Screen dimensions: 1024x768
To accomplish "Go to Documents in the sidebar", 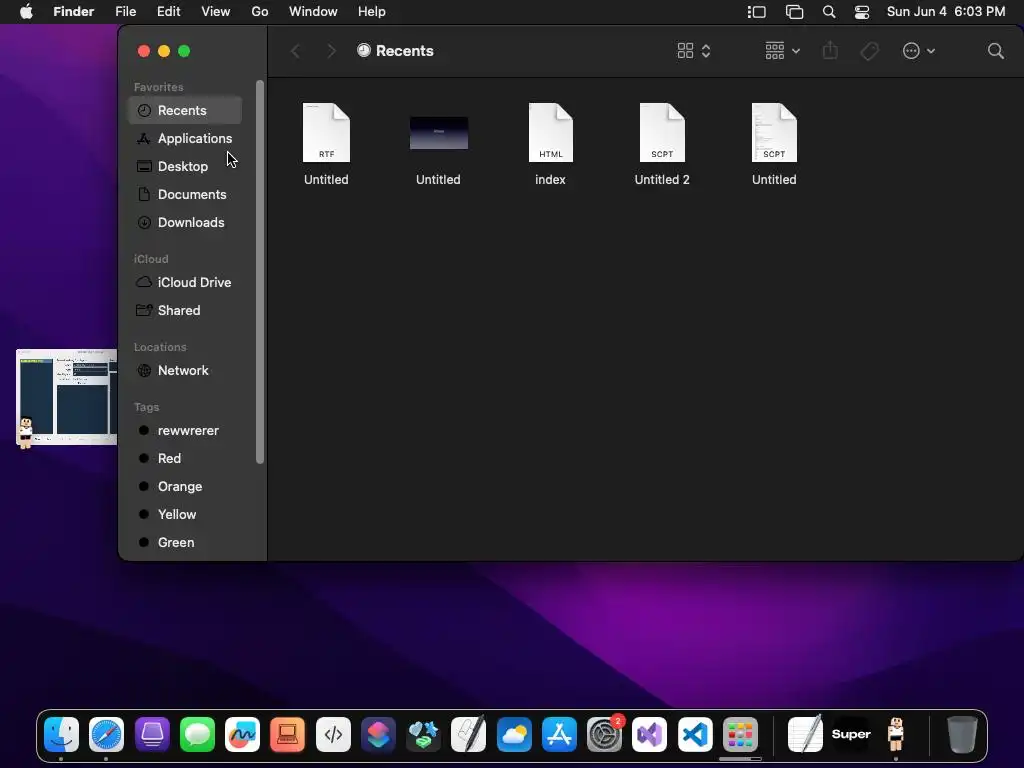I will [185, 195].
